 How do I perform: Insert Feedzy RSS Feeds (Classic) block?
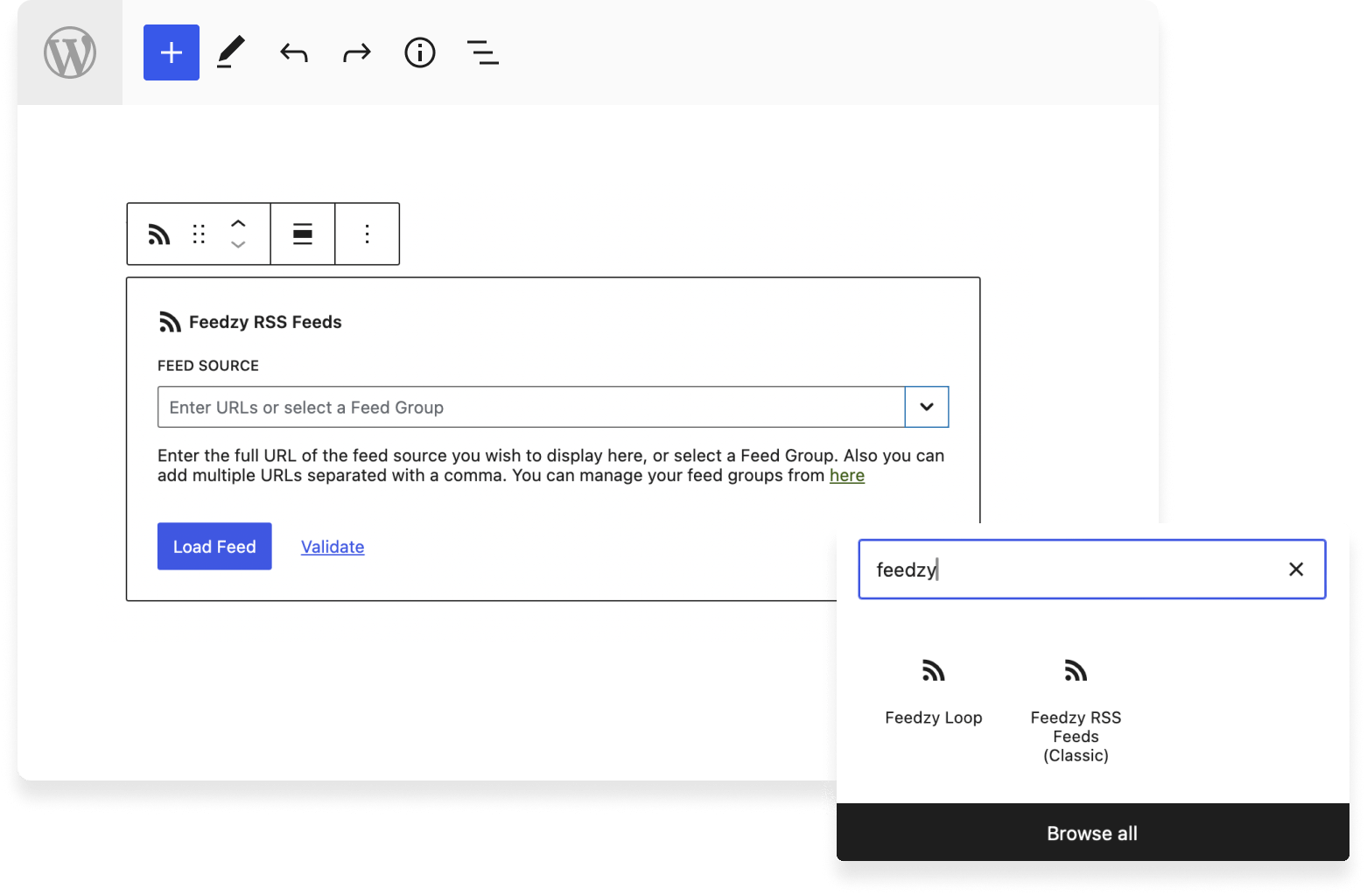(1076, 710)
